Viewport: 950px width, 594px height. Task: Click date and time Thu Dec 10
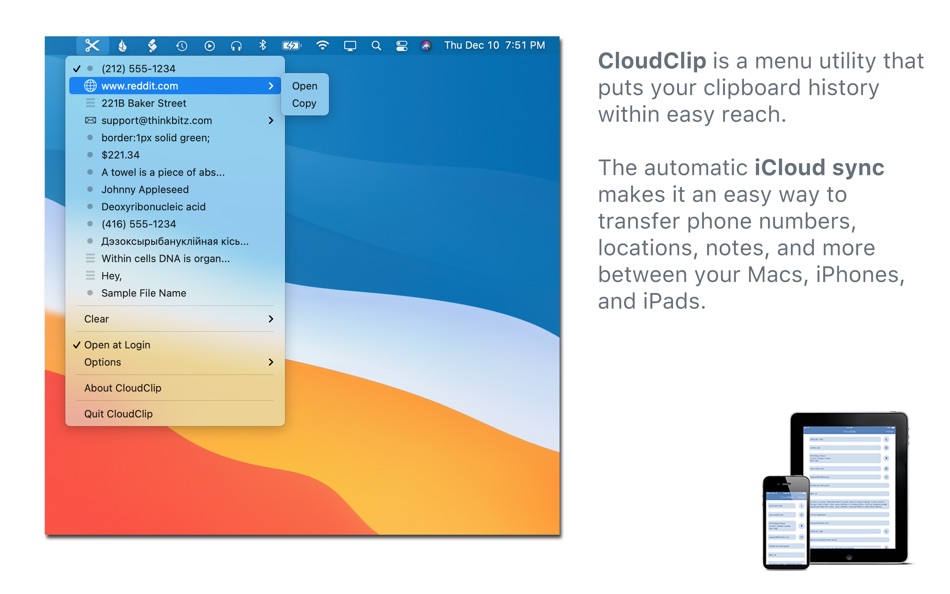click(x=494, y=45)
